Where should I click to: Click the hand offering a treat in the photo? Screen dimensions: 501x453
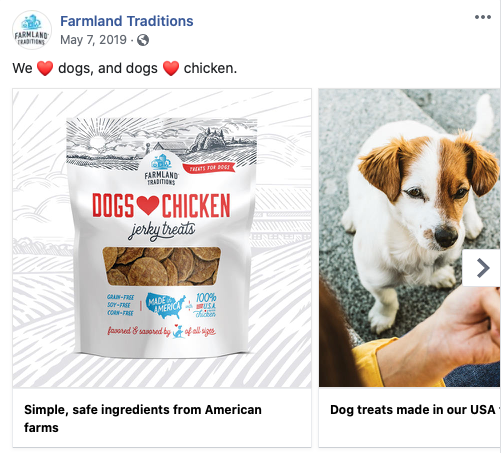coord(443,335)
